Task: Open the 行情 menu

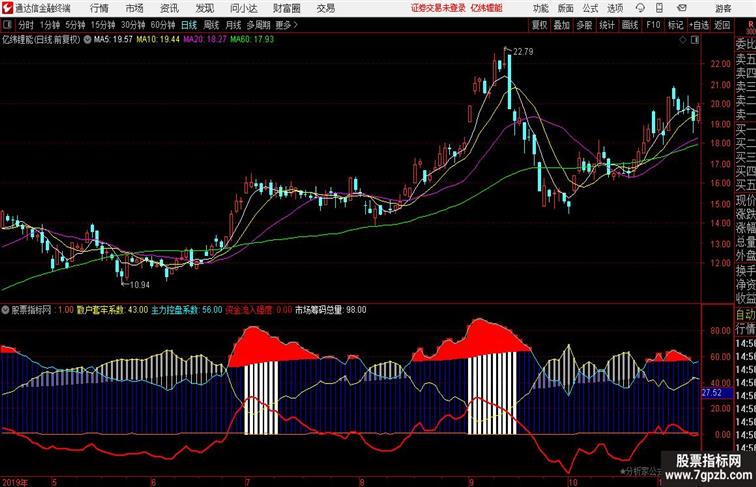Action: pyautogui.click(x=99, y=8)
